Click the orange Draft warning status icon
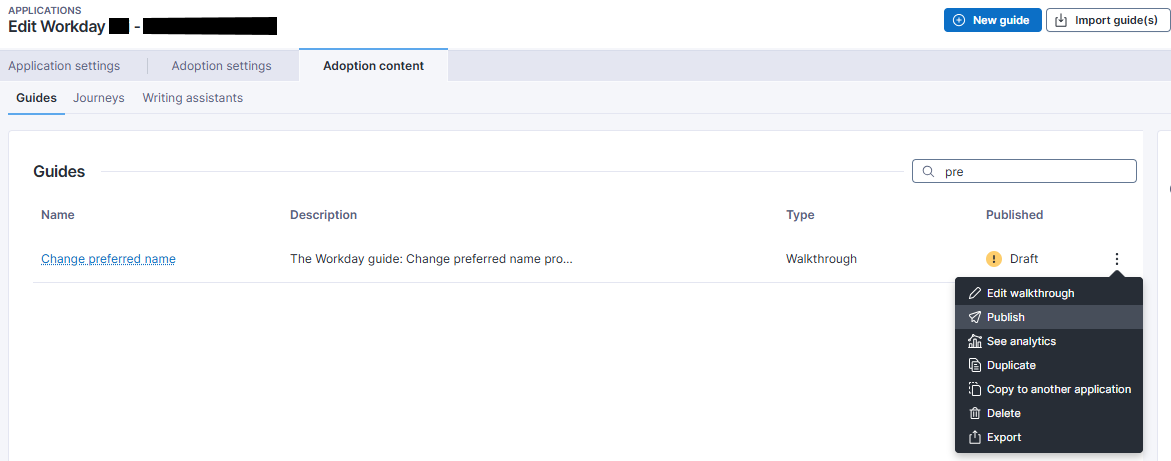This screenshot has width=1171, height=461. [993, 259]
